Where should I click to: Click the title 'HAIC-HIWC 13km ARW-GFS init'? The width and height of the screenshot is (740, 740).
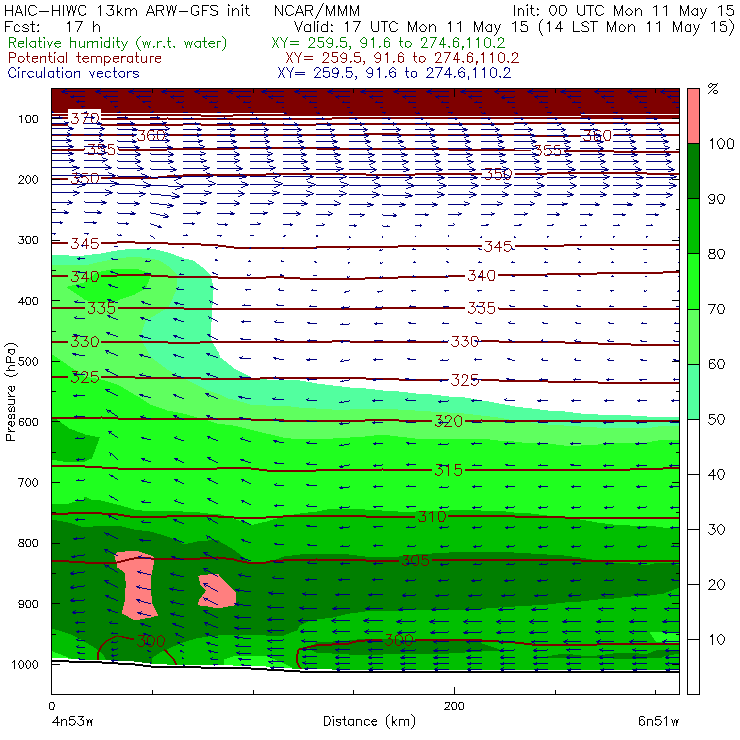point(126,10)
